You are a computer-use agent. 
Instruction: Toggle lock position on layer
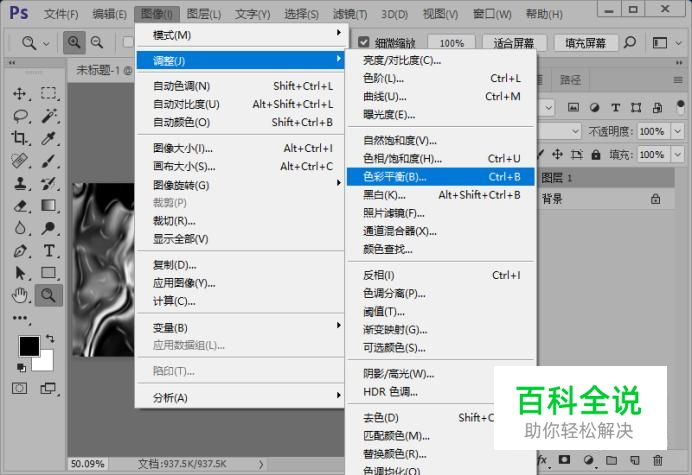pos(557,154)
